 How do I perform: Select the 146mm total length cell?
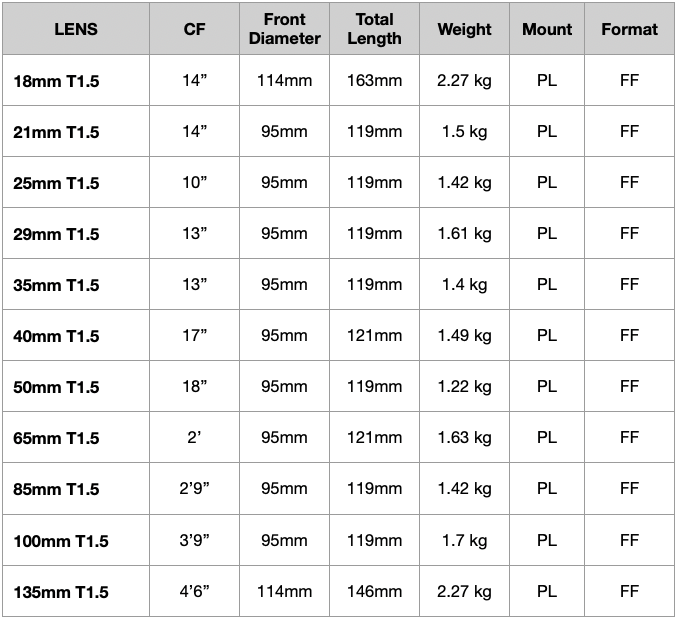375,591
